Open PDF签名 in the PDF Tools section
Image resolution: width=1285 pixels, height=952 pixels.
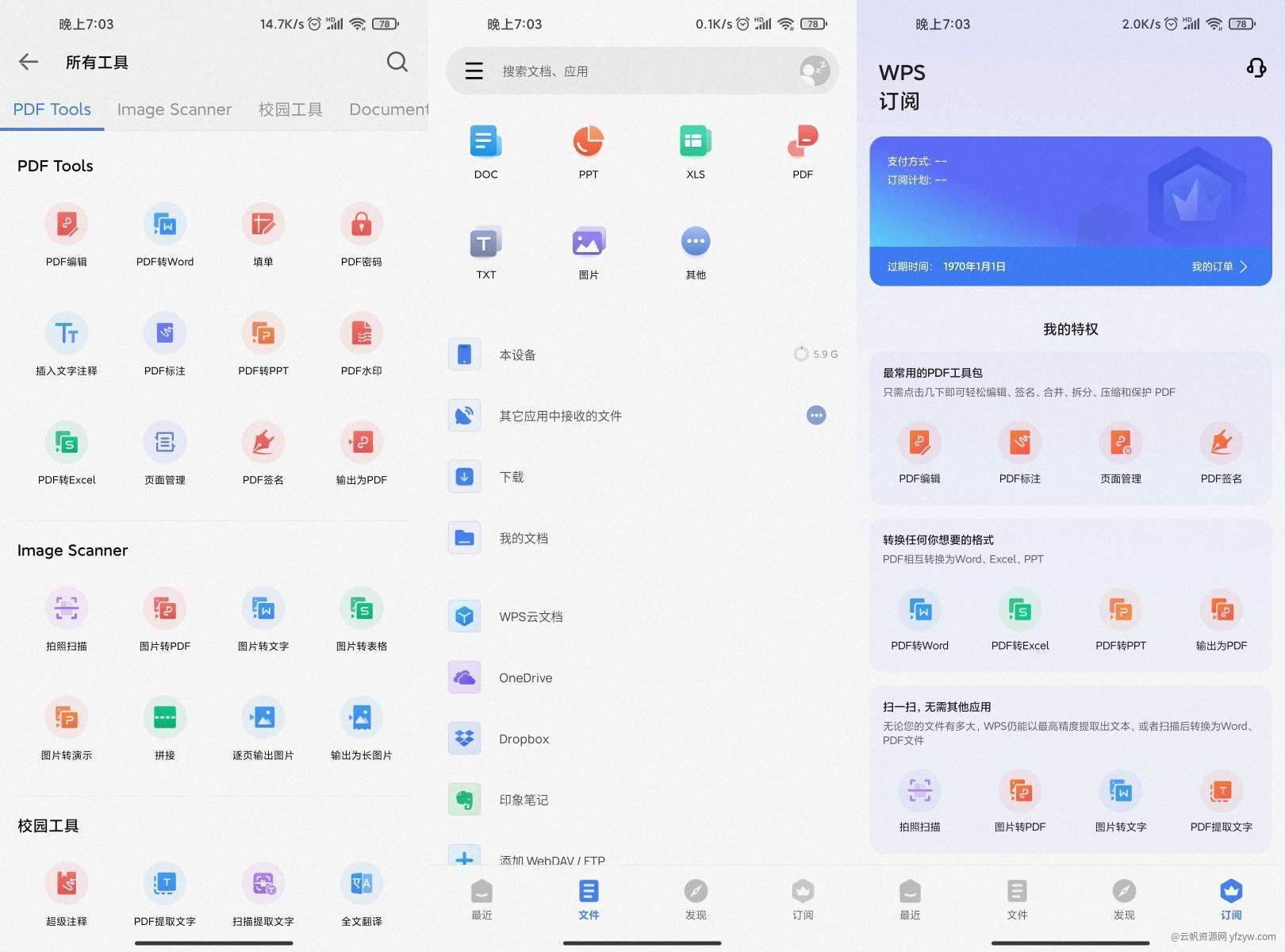tap(263, 453)
